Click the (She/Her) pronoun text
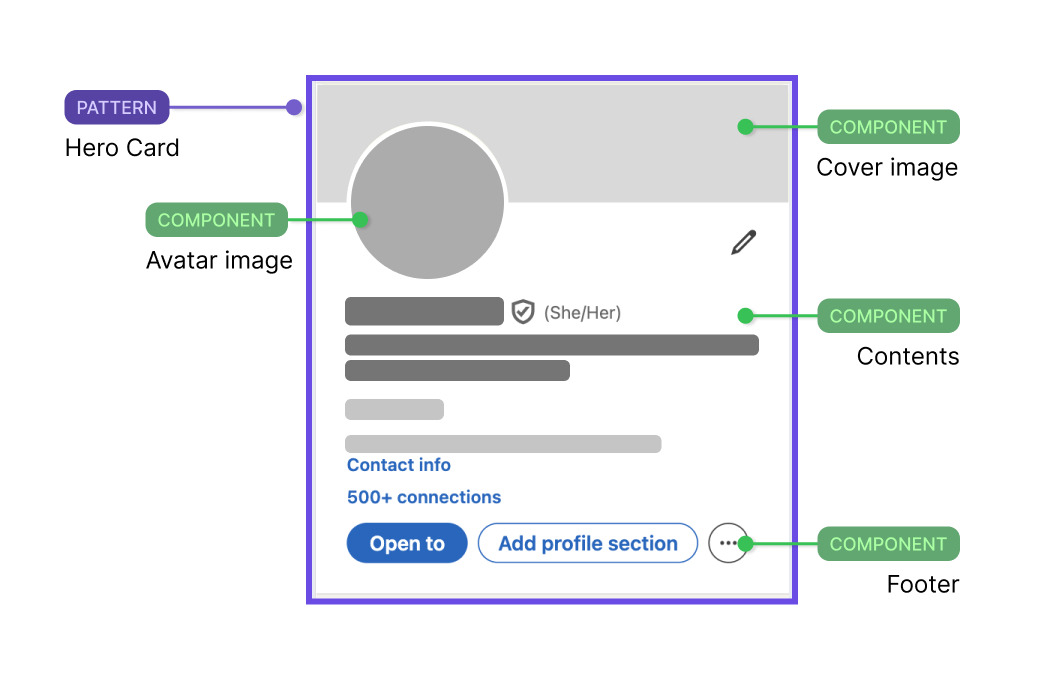 (x=582, y=313)
